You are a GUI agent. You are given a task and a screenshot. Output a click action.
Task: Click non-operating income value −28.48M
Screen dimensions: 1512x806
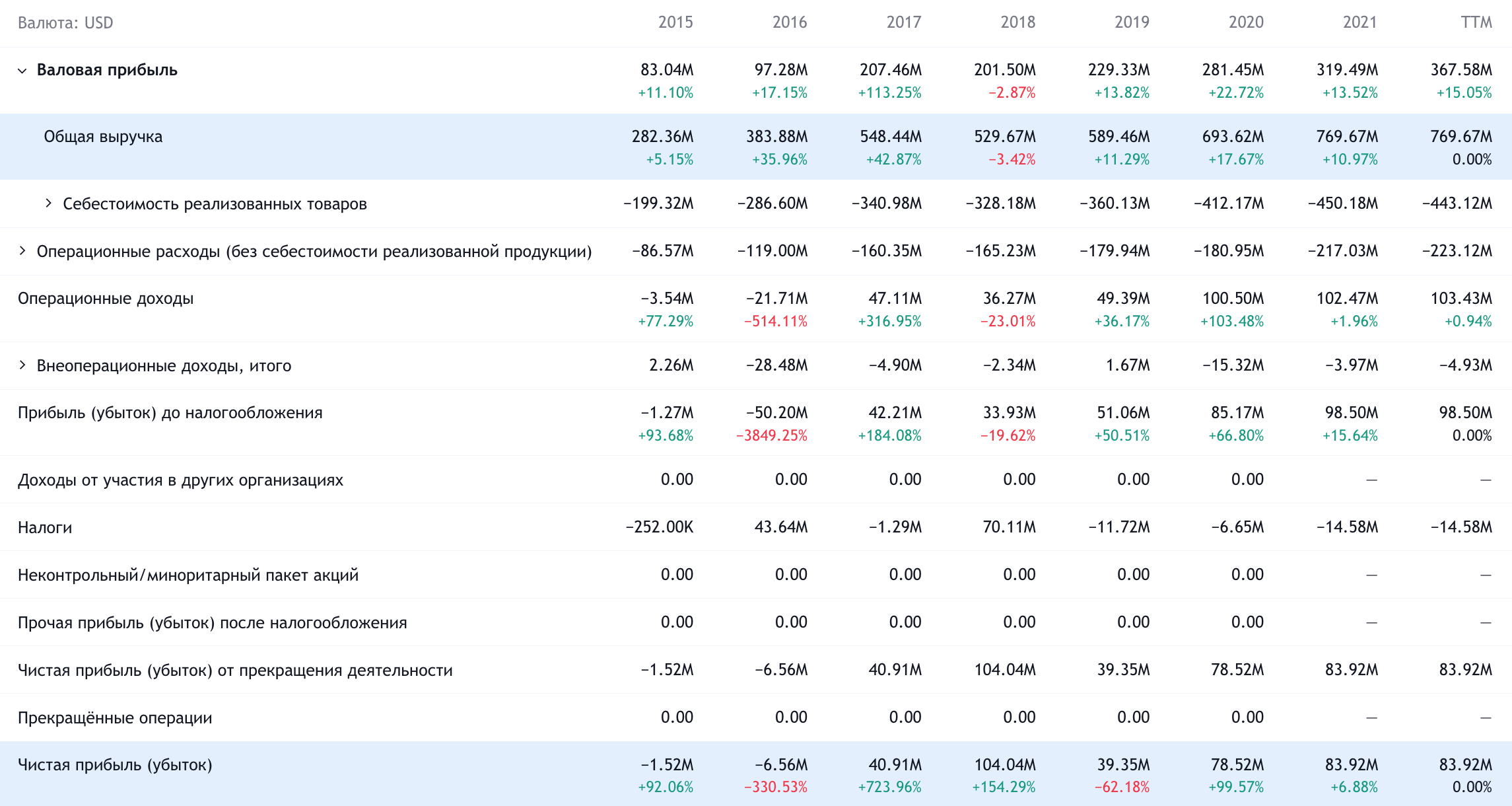777,365
